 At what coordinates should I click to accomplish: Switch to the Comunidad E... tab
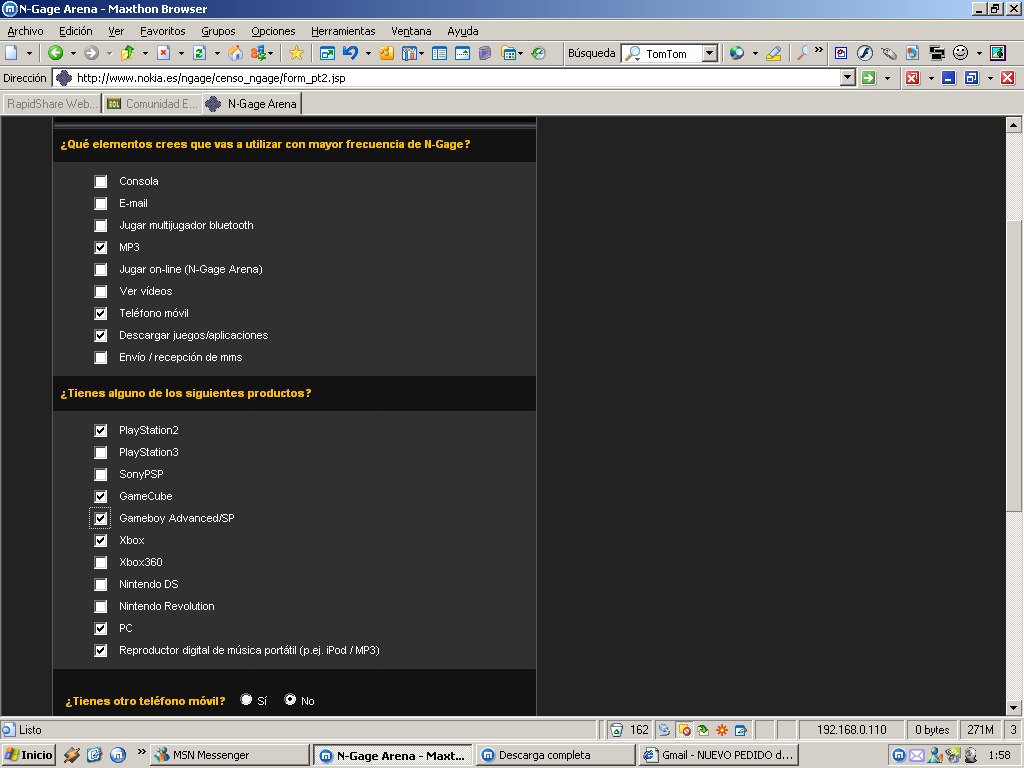(x=152, y=104)
